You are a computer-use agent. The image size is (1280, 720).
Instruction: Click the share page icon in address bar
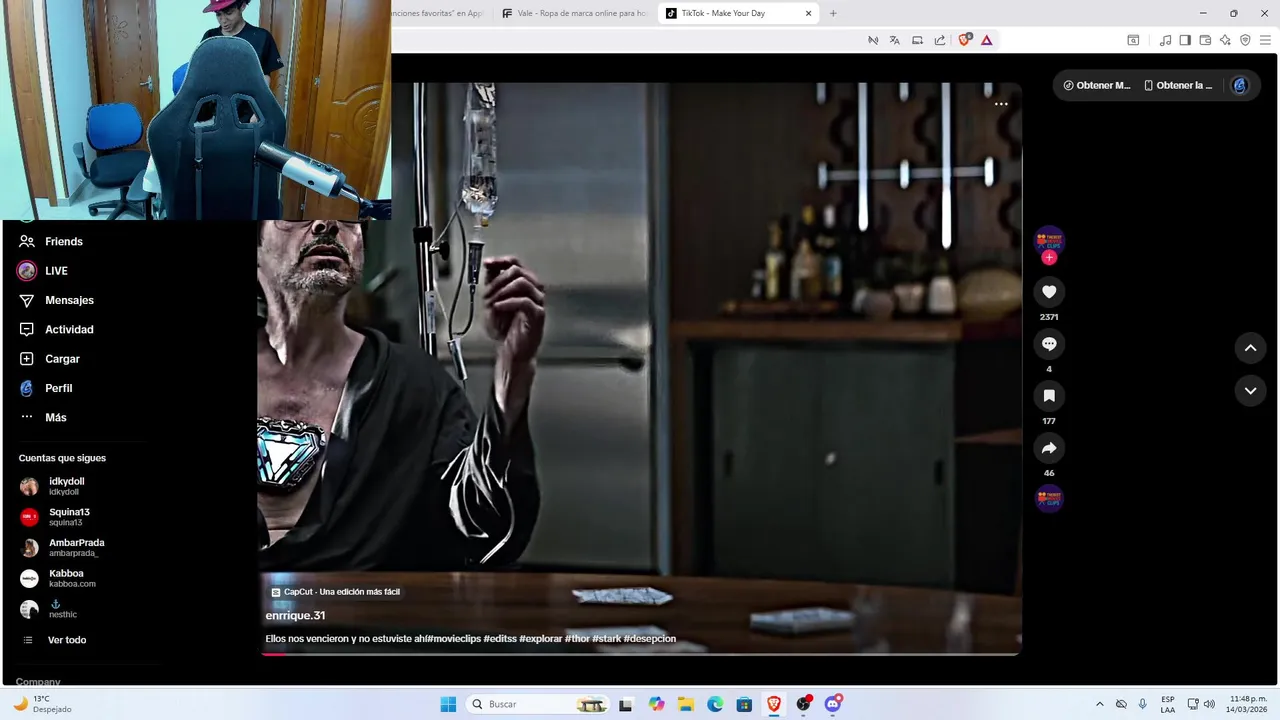click(940, 40)
